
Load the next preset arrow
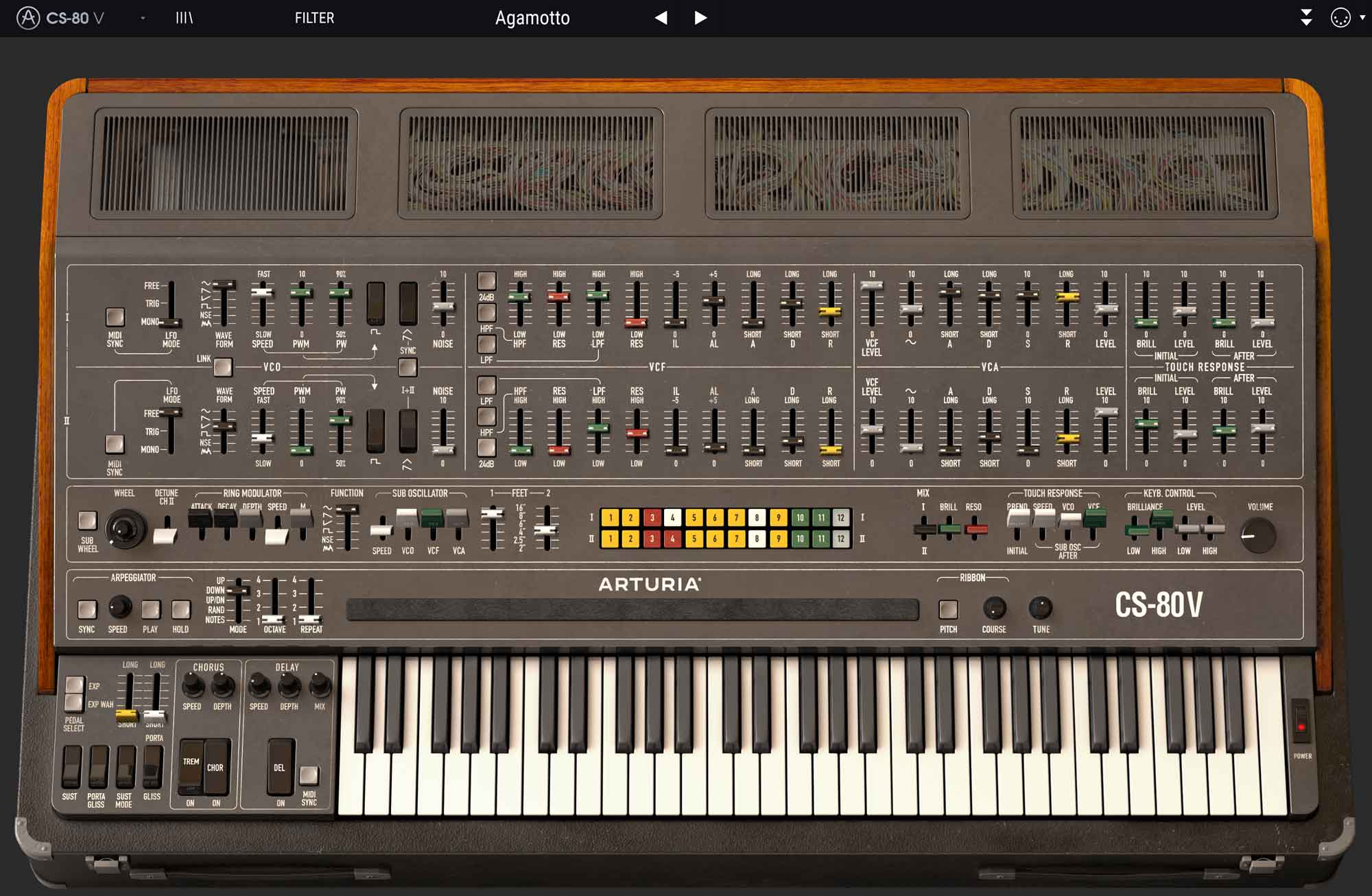click(x=700, y=18)
